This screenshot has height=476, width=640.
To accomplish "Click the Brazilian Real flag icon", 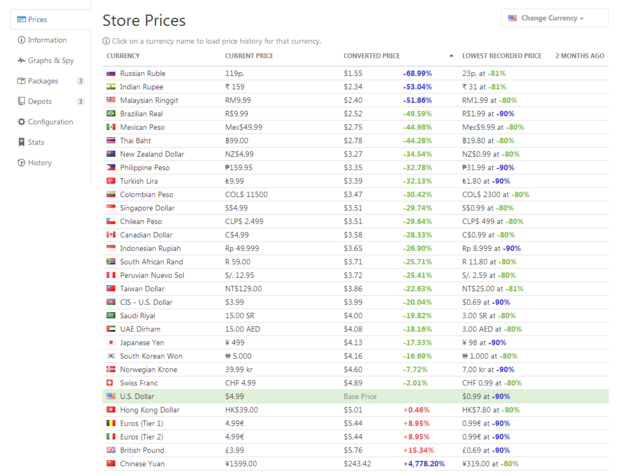I will 110,113.
